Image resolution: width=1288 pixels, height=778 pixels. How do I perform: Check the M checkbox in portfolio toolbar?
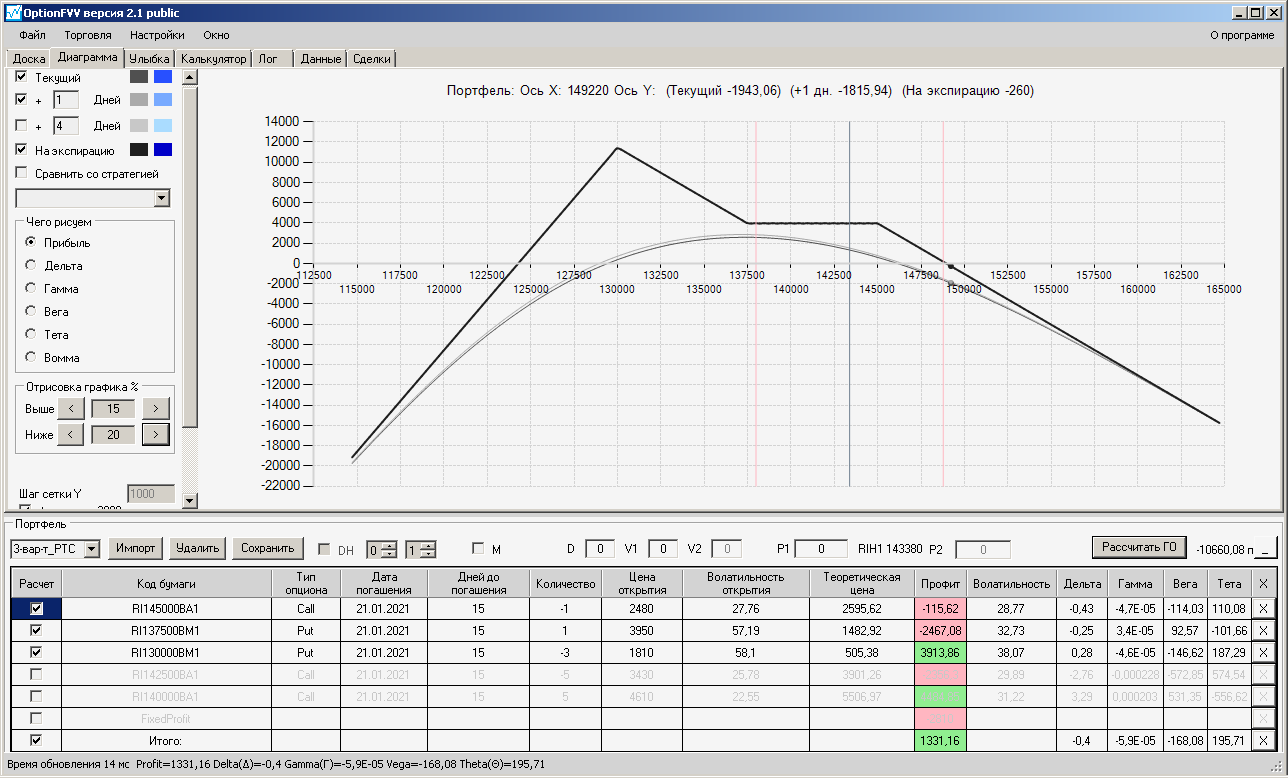click(x=478, y=548)
